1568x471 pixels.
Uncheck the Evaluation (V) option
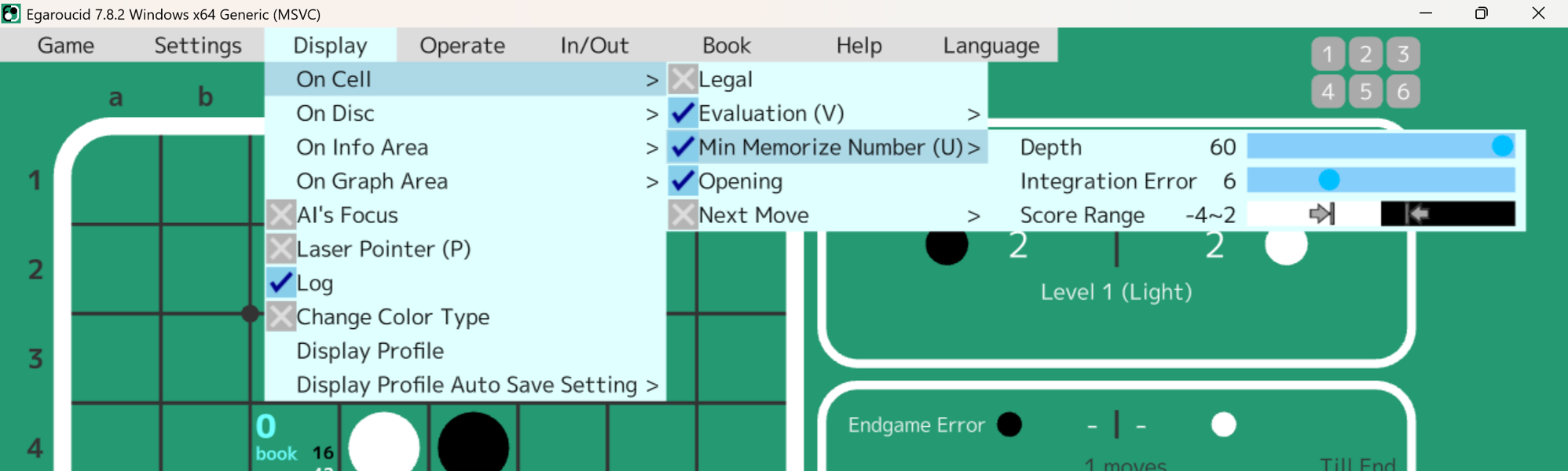coord(683,113)
